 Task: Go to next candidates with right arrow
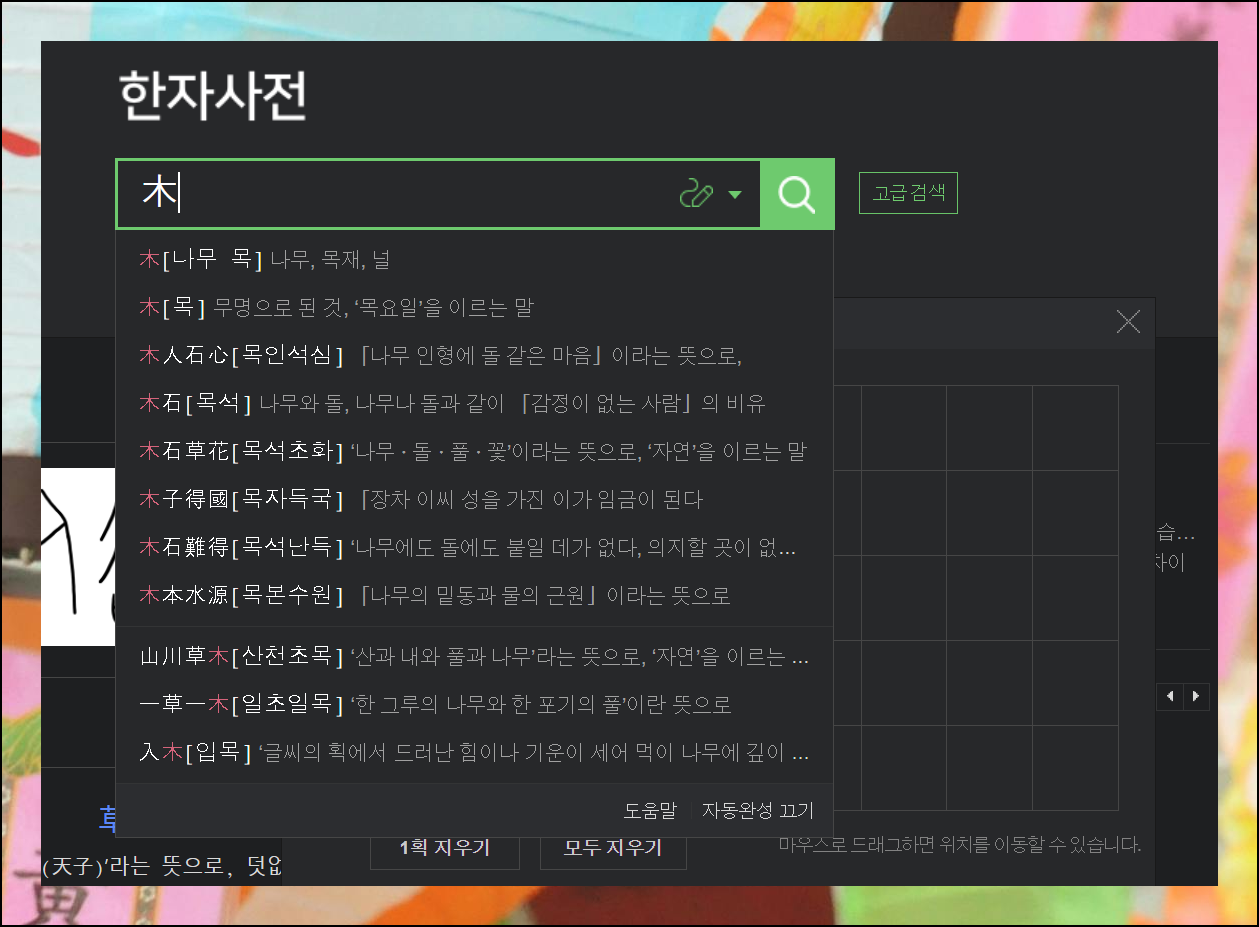pos(1196,696)
